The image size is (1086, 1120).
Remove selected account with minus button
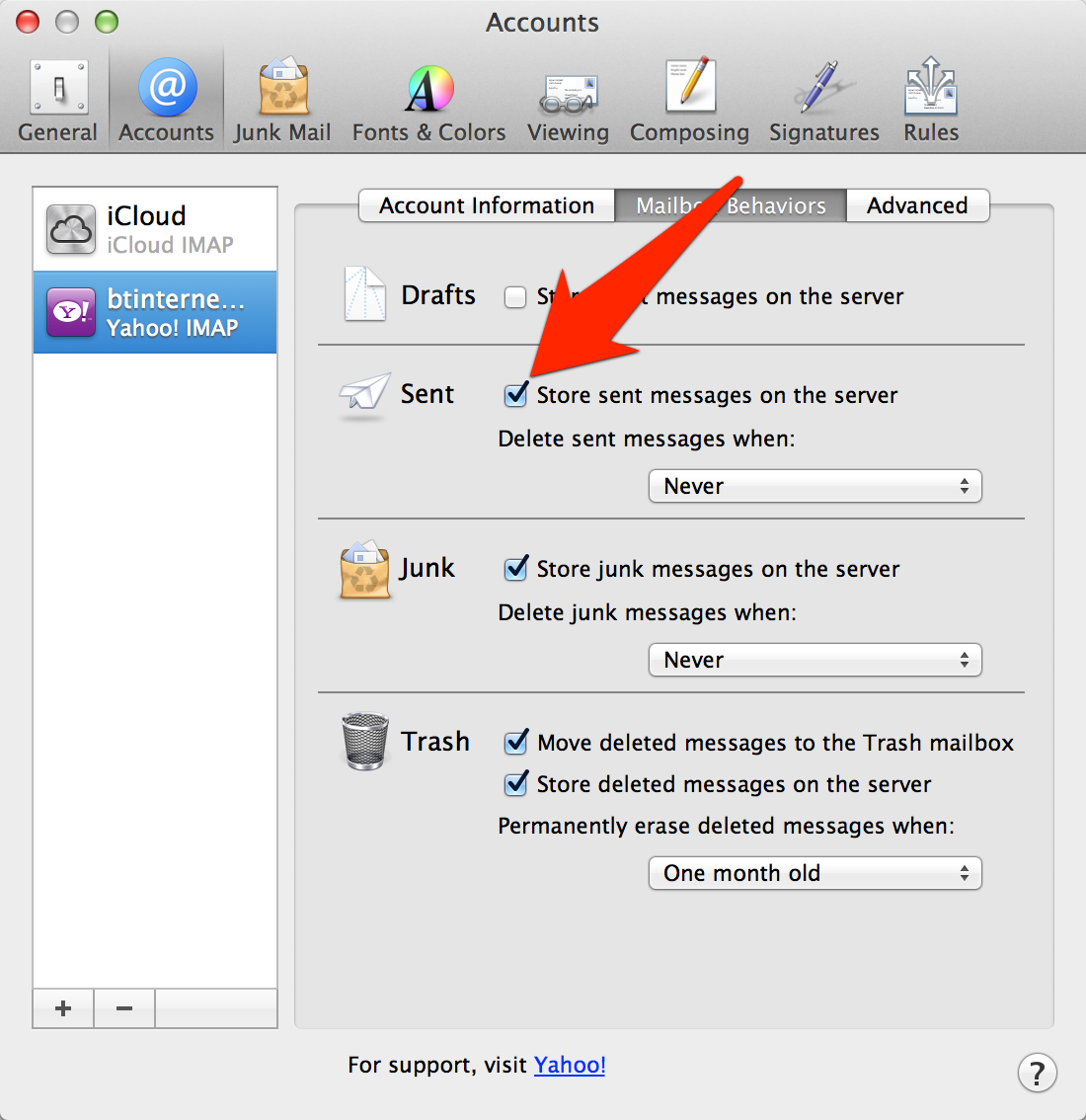click(x=124, y=1007)
